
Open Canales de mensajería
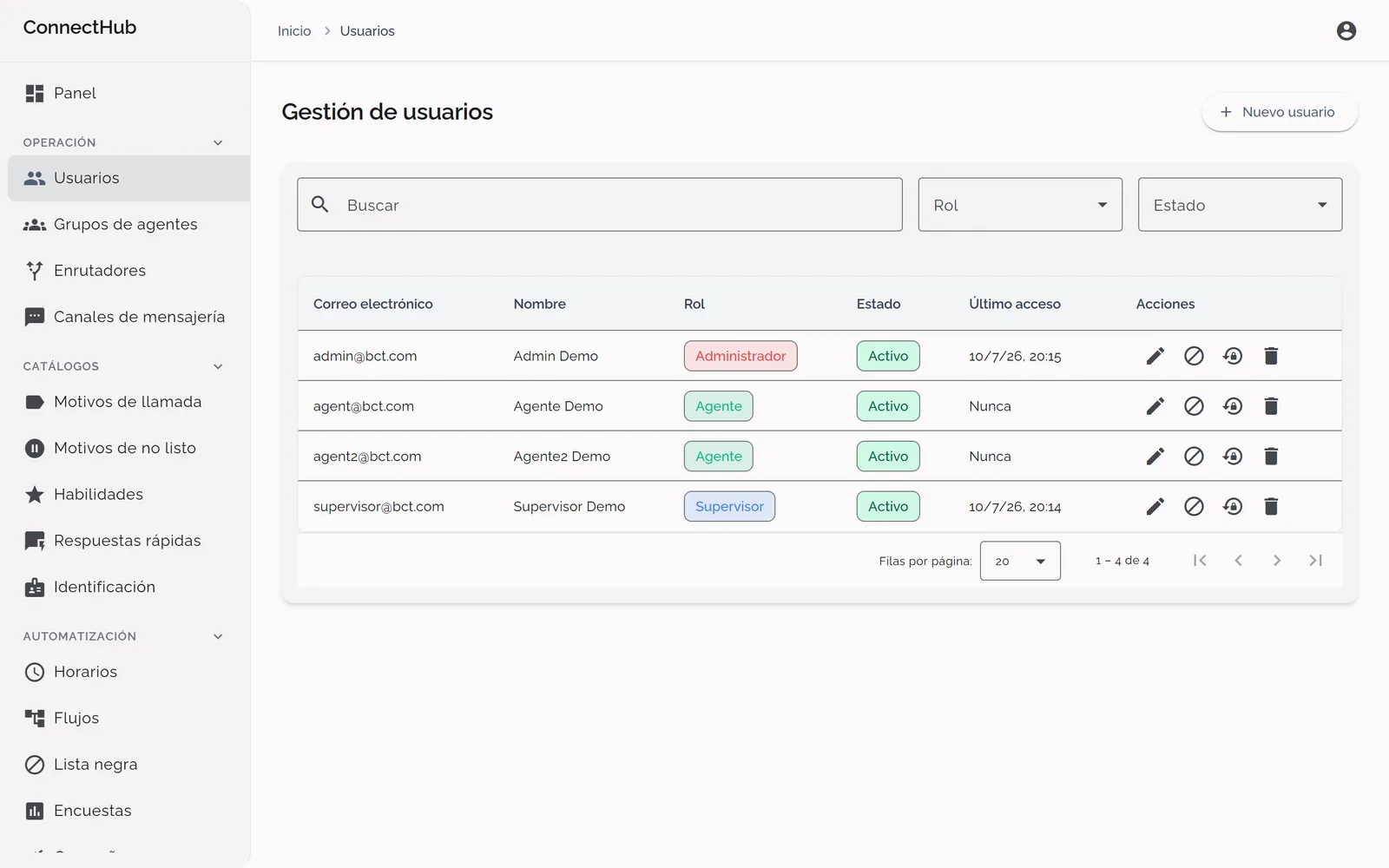pos(128,317)
